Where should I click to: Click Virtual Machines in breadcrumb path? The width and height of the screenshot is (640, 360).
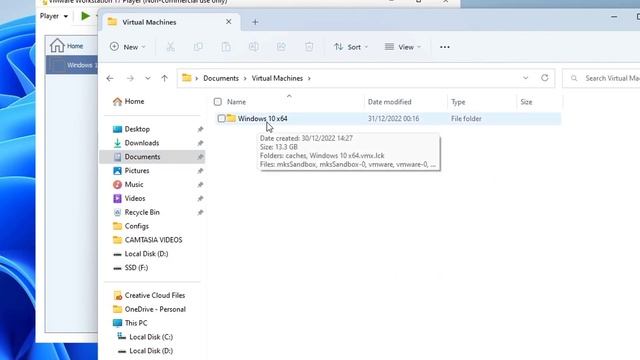pyautogui.click(x=277, y=78)
